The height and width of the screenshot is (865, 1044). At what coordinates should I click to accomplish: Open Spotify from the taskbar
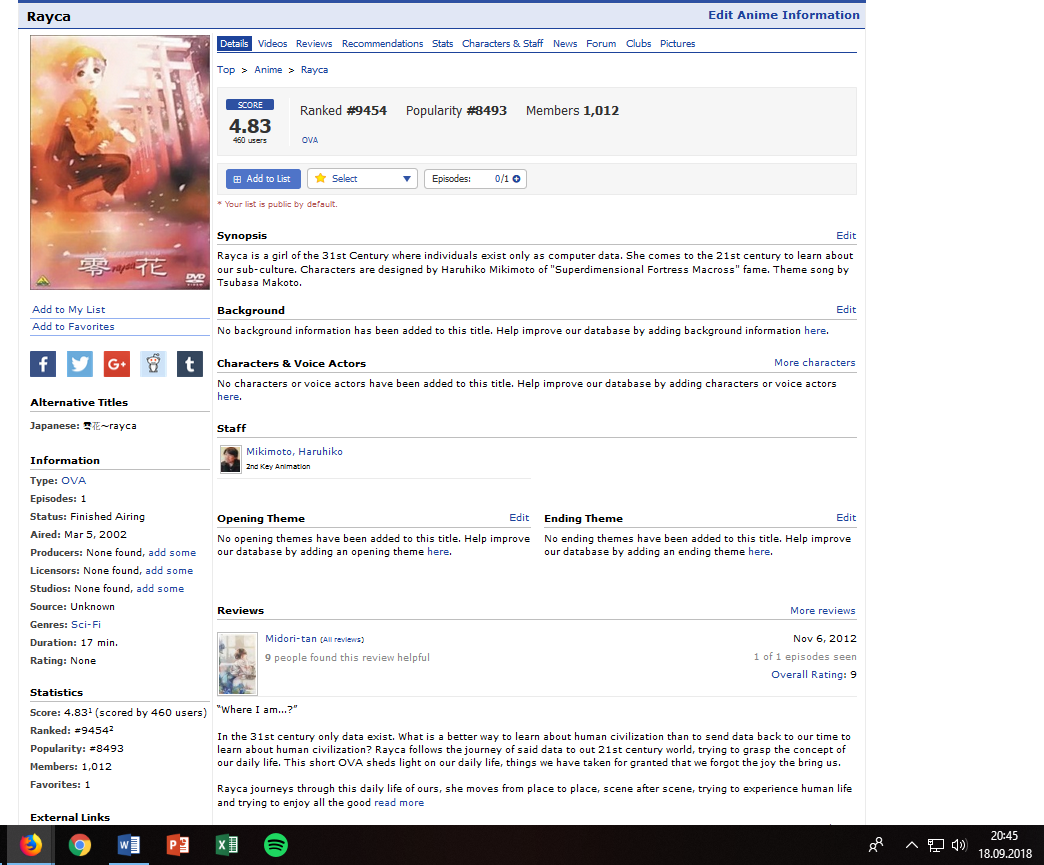tap(276, 845)
